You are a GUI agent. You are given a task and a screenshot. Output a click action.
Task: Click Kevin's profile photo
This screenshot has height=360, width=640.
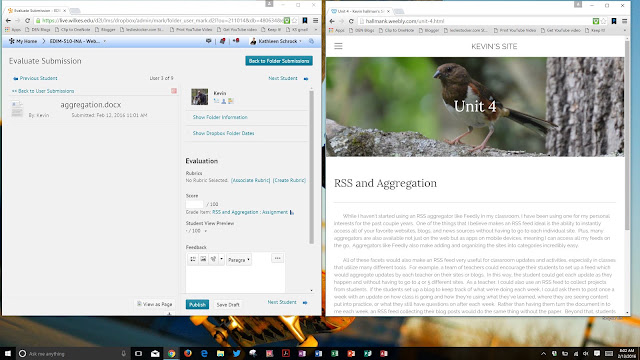[200, 97]
